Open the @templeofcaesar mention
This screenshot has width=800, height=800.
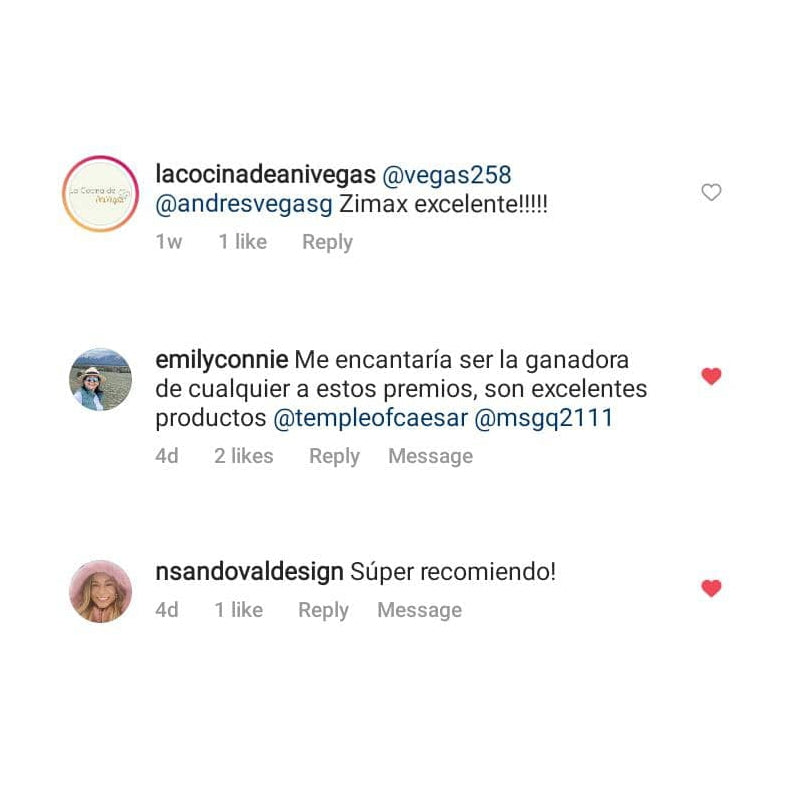370,418
